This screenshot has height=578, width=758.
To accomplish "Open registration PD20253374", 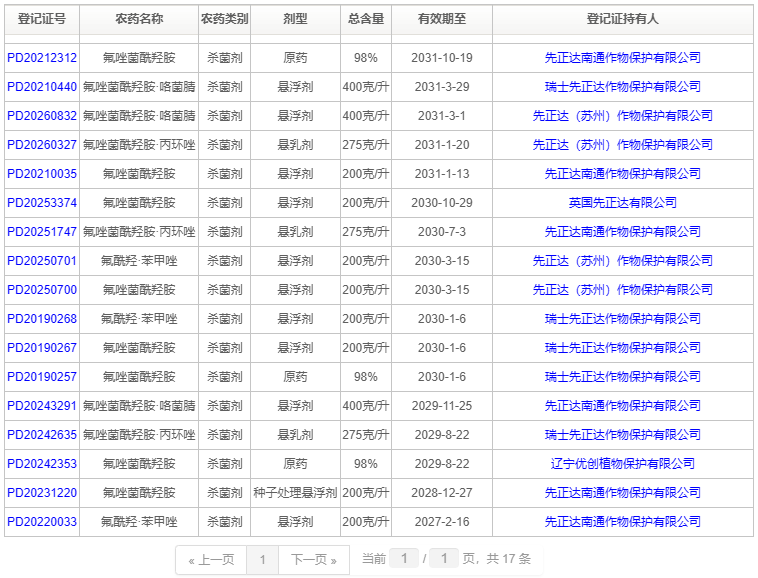I will tap(42, 203).
